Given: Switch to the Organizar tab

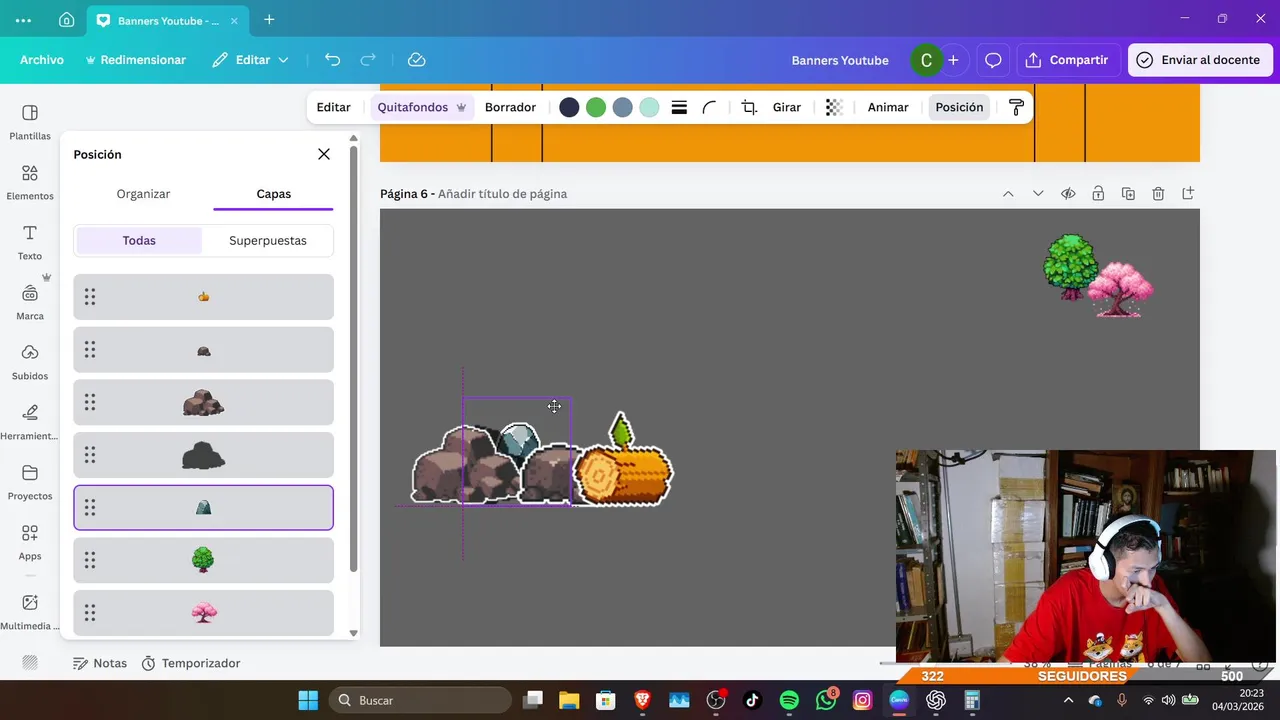Looking at the screenshot, I should [143, 194].
